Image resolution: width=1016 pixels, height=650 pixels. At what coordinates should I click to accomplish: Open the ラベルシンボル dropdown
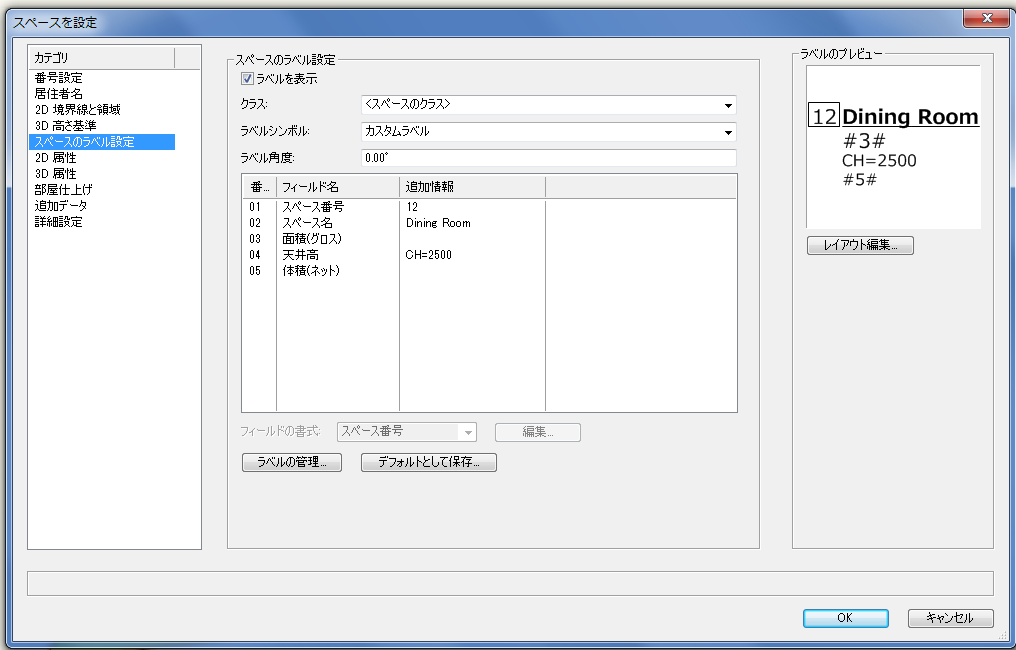pyautogui.click(x=548, y=132)
